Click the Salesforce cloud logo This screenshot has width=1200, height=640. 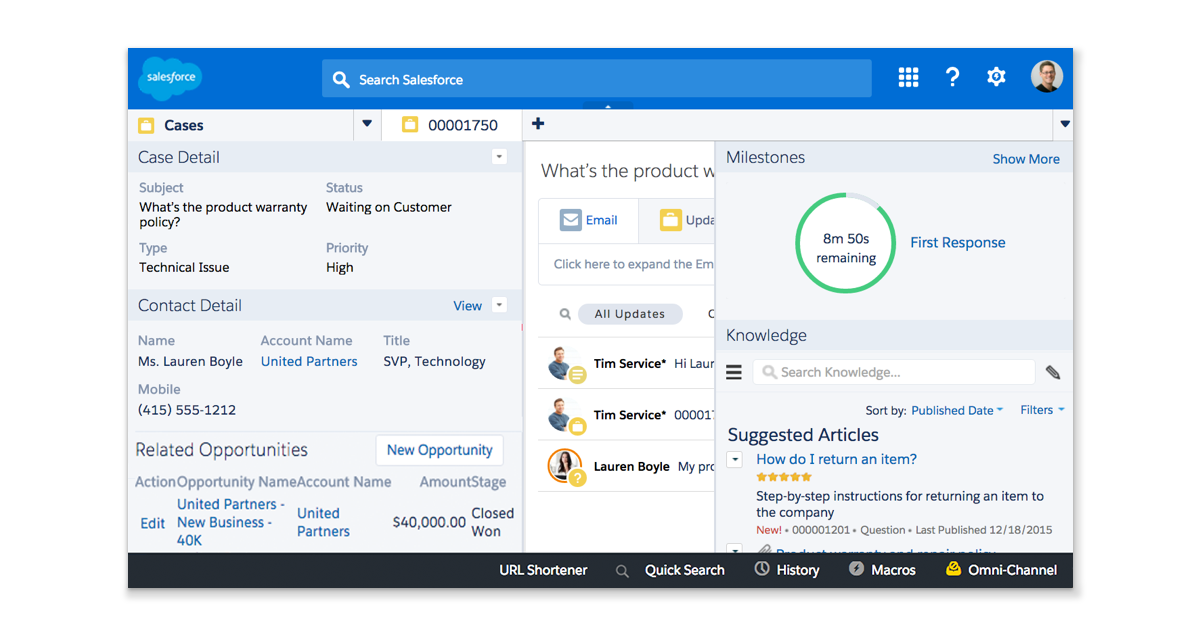(x=170, y=78)
